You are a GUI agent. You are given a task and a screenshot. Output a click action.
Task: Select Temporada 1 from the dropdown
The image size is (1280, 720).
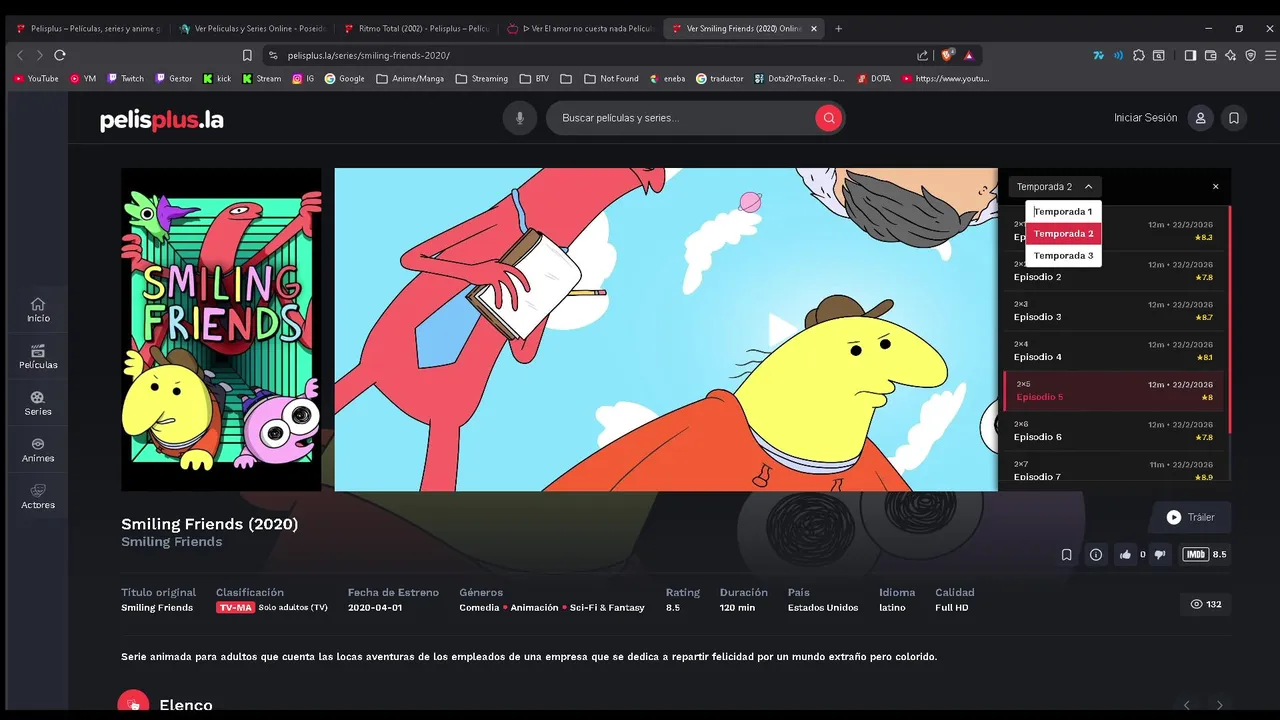[1063, 212]
